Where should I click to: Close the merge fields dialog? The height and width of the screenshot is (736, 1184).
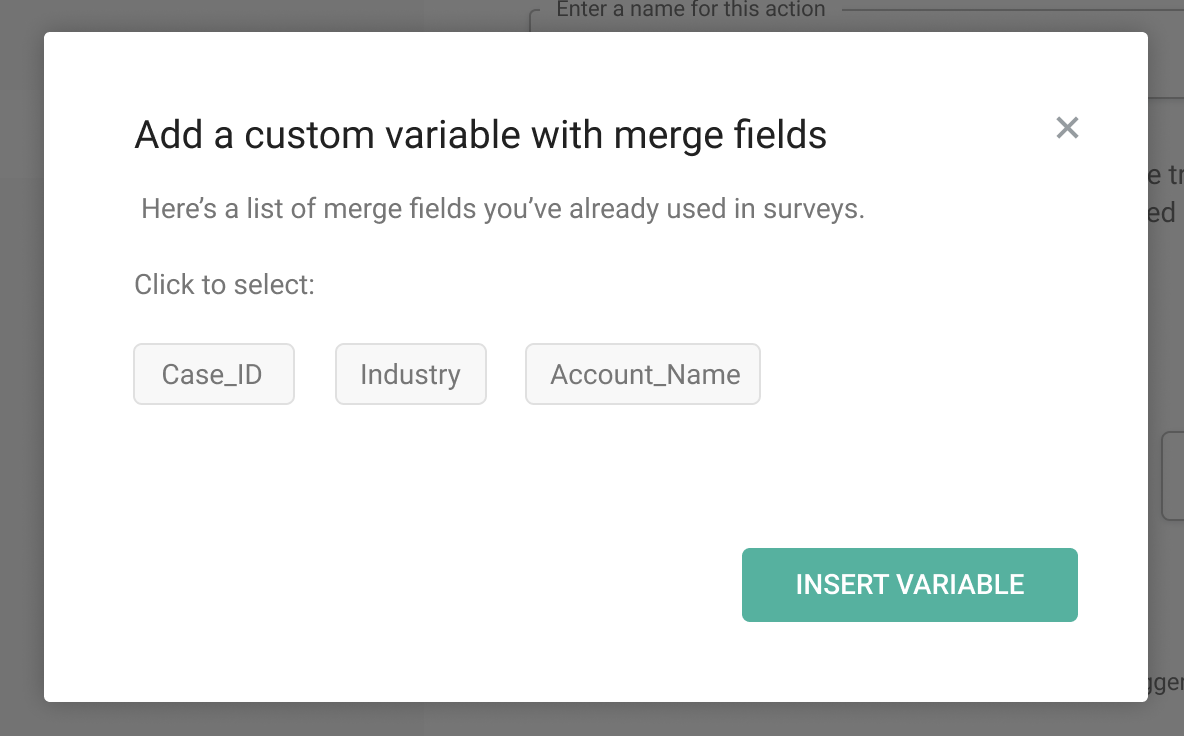tap(1067, 128)
